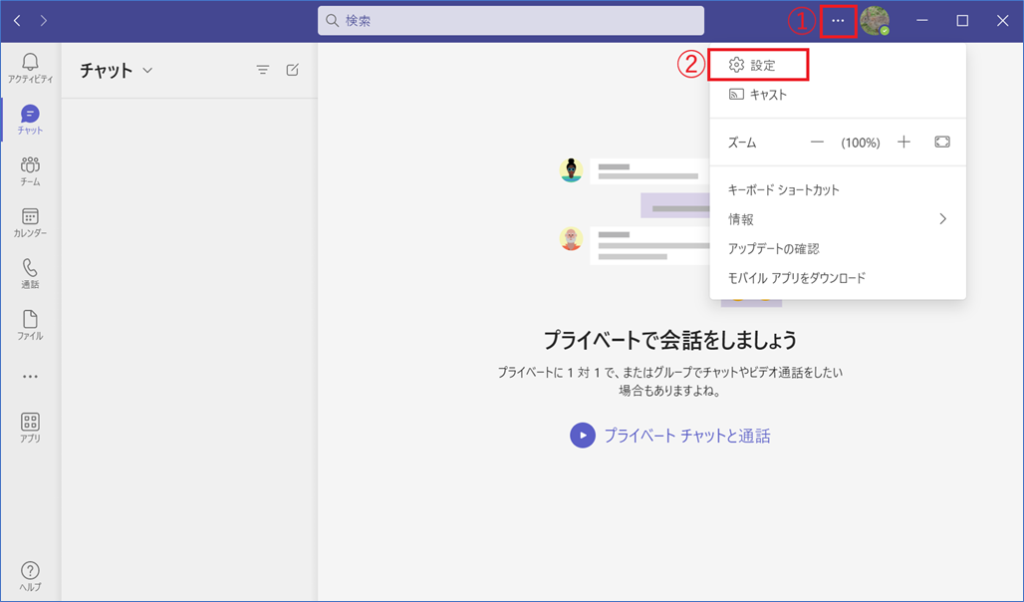Click the Help icon at bottom left
This screenshot has width=1024, height=602.
(30, 571)
